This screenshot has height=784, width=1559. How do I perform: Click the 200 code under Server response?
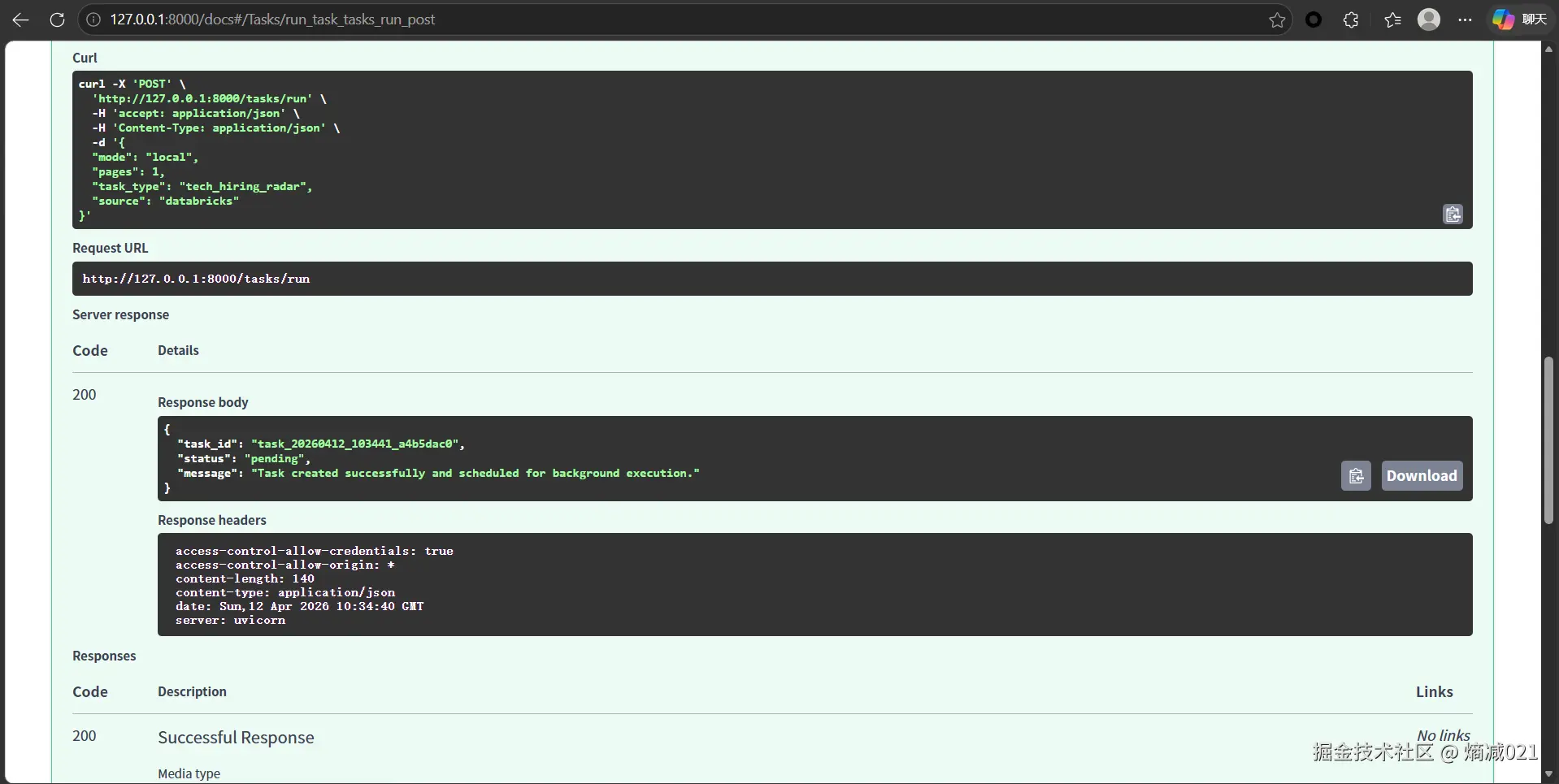(85, 395)
